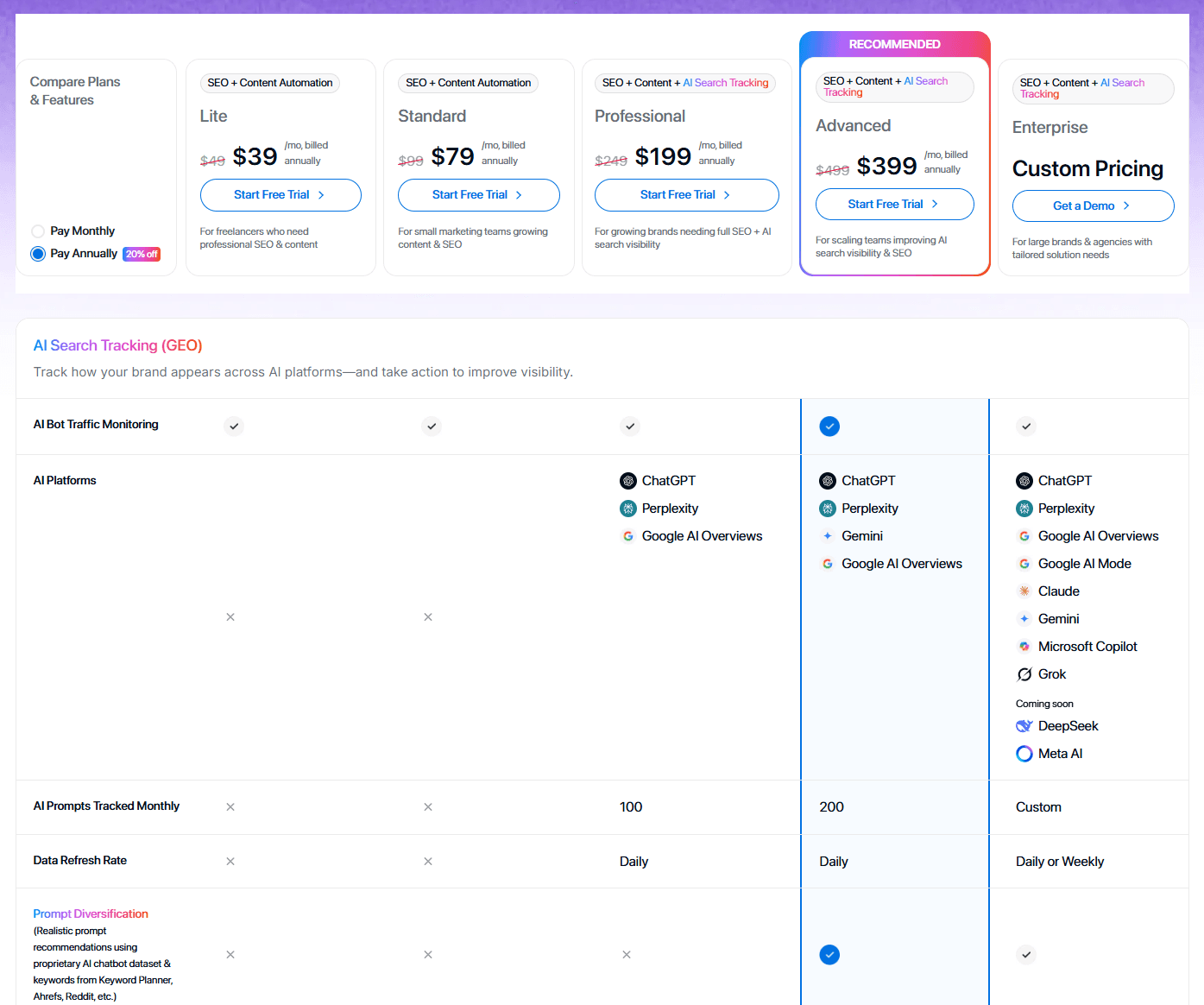Select the Pay Annually radio option
Viewport: 1204px width, 1005px height.
pos(38,254)
